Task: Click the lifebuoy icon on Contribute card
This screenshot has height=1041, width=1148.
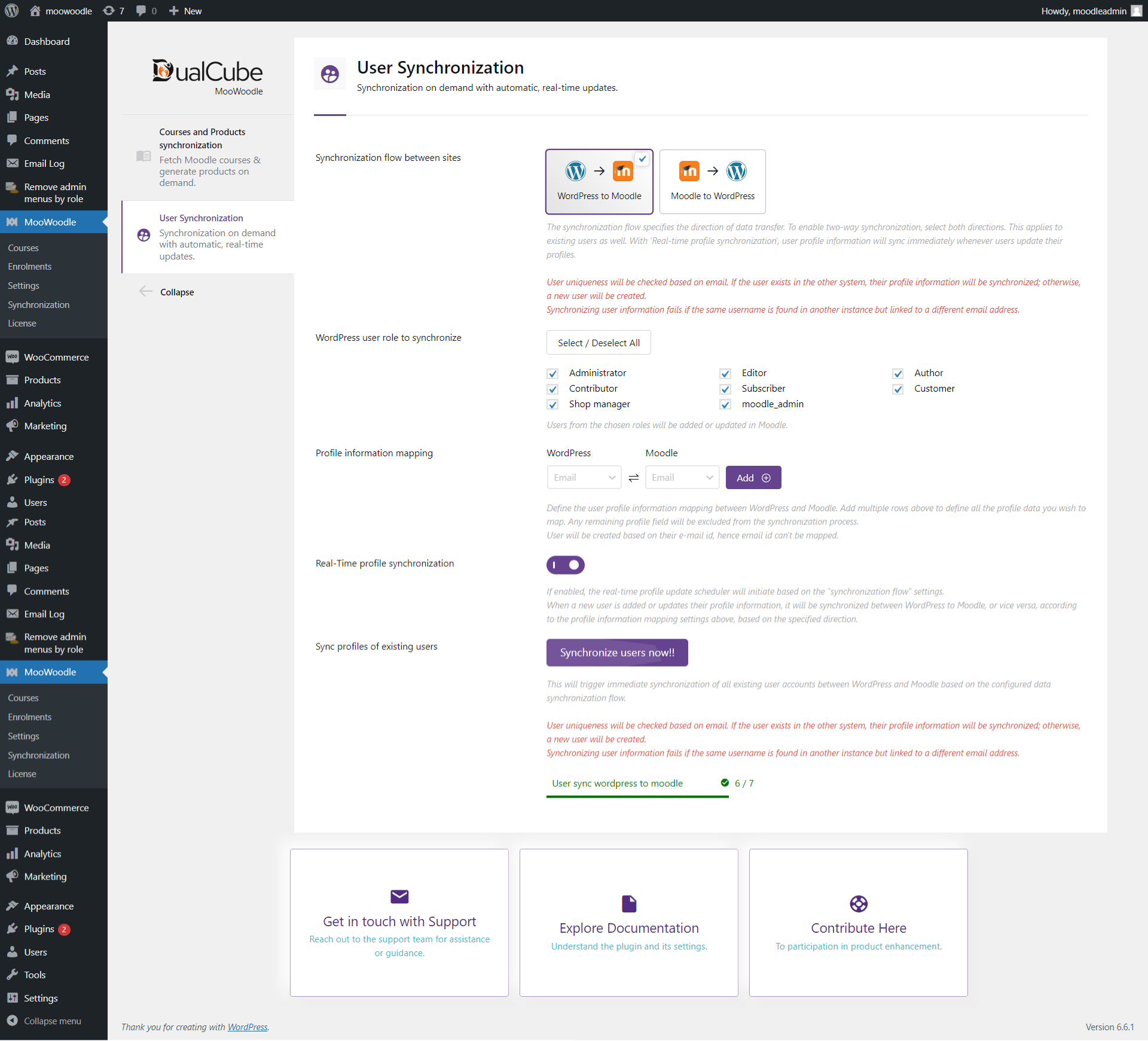Action: [859, 903]
